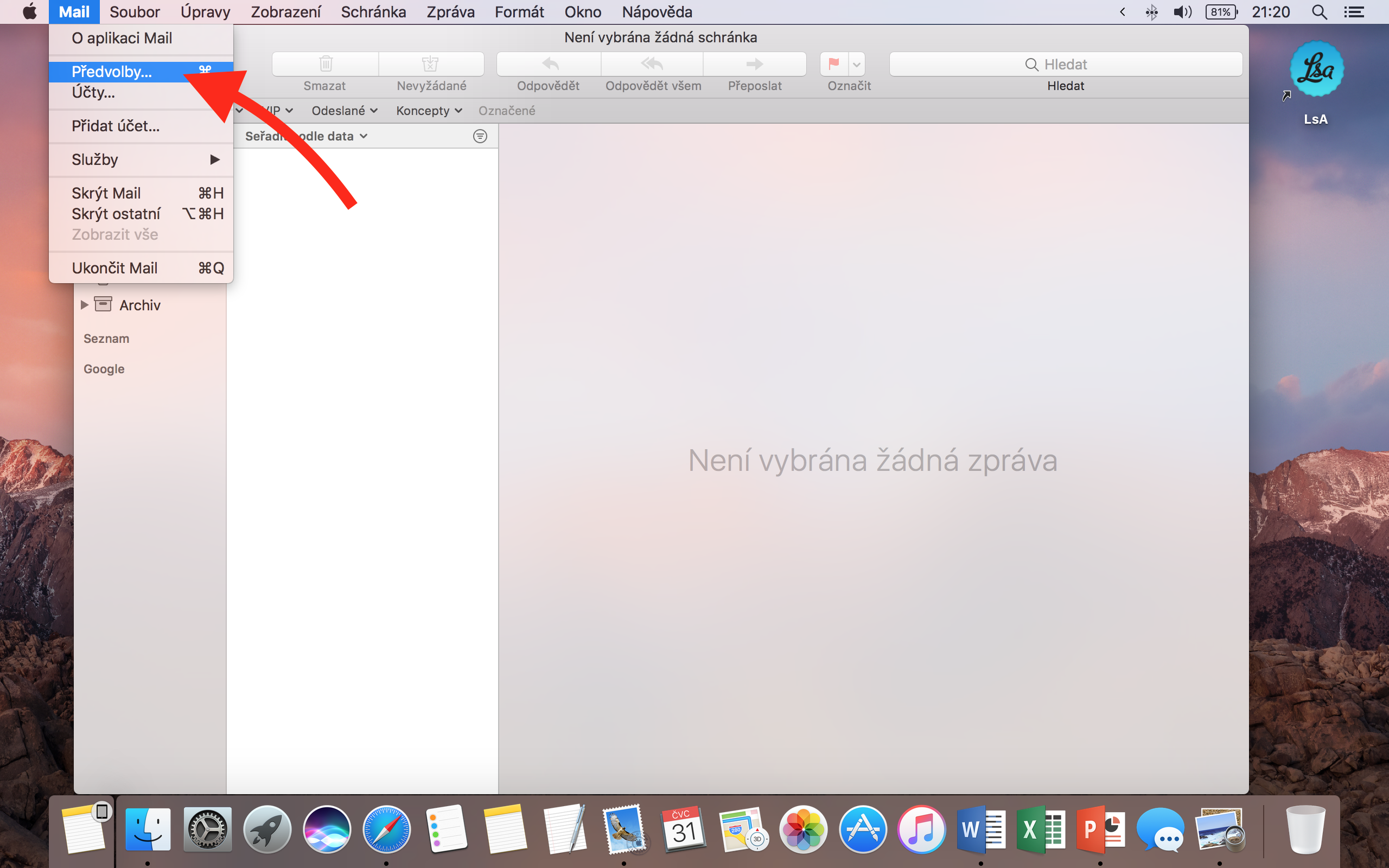Viewport: 1389px width, 868px height.
Task: Click the Odpovědět reply arrow icon
Action: coord(549,63)
